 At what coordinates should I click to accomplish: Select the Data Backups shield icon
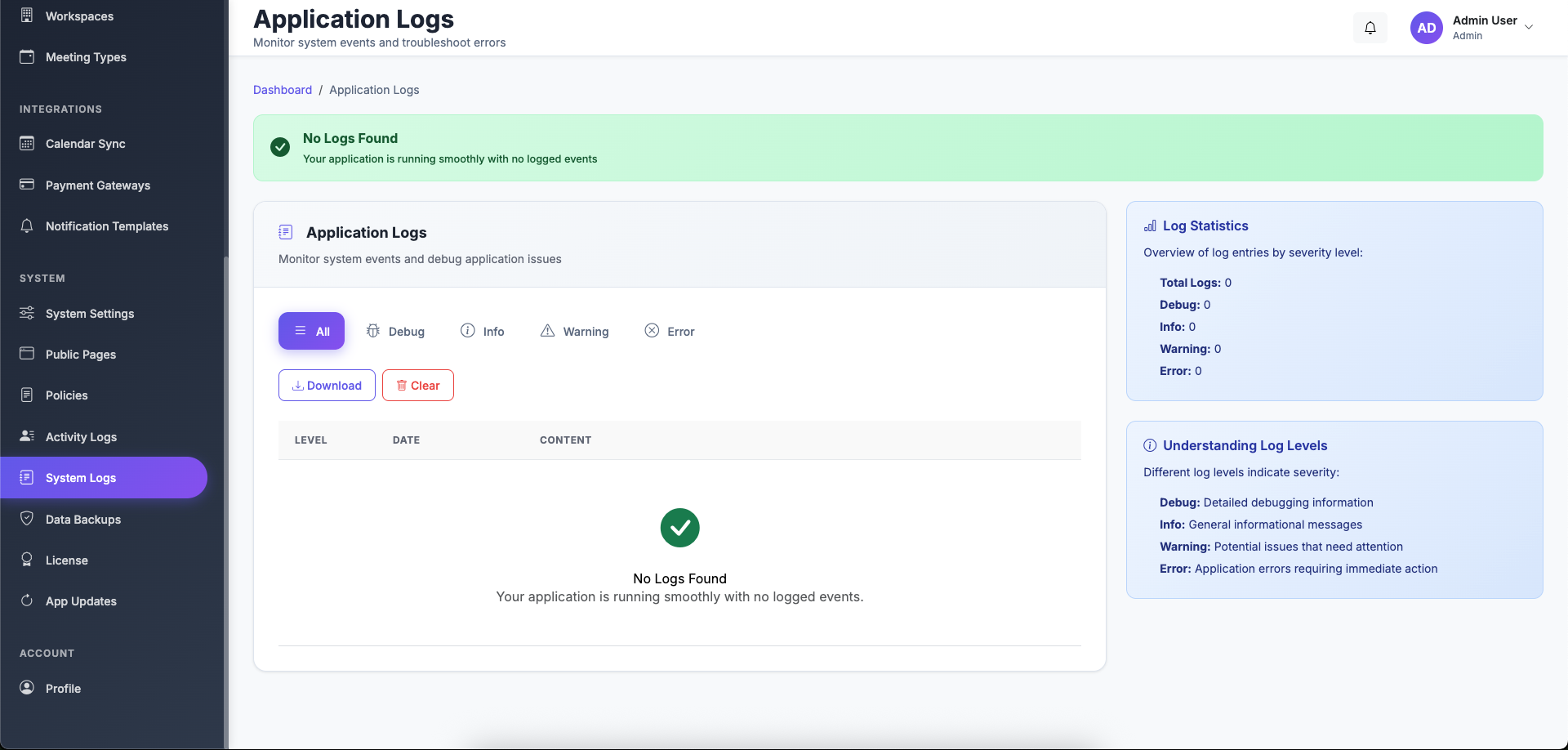27,519
